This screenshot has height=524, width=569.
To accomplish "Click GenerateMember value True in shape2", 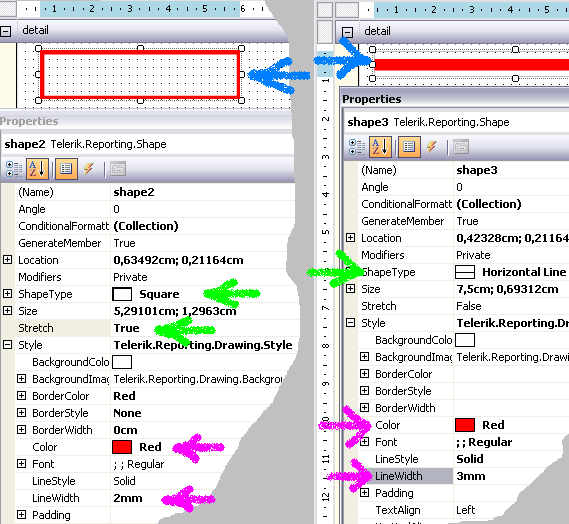I will point(124,243).
